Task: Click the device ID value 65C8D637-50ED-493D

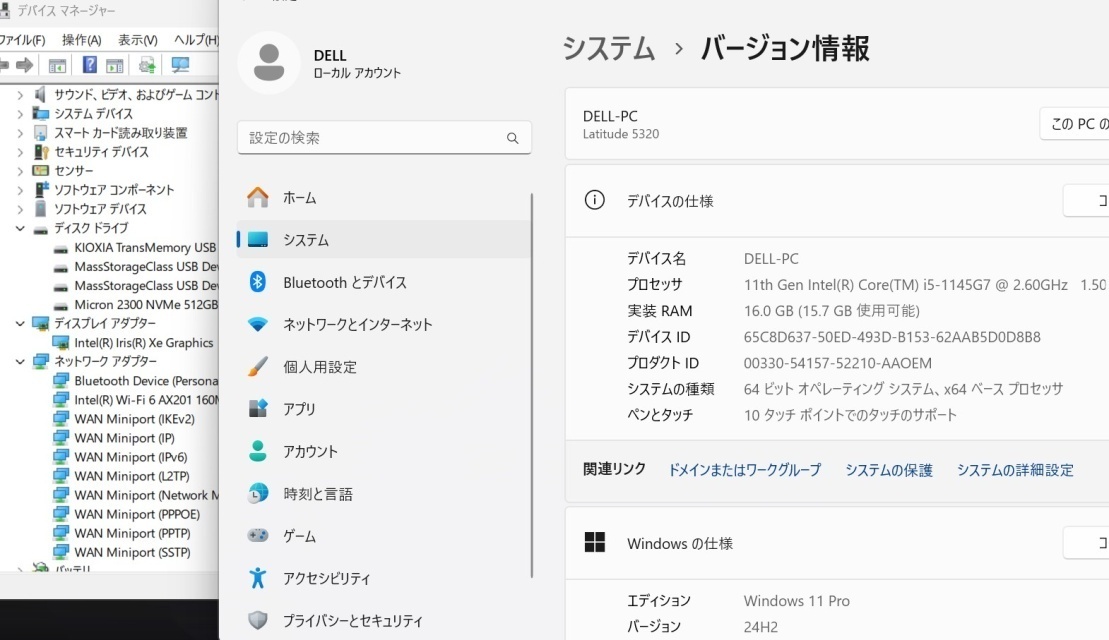Action: (x=892, y=337)
